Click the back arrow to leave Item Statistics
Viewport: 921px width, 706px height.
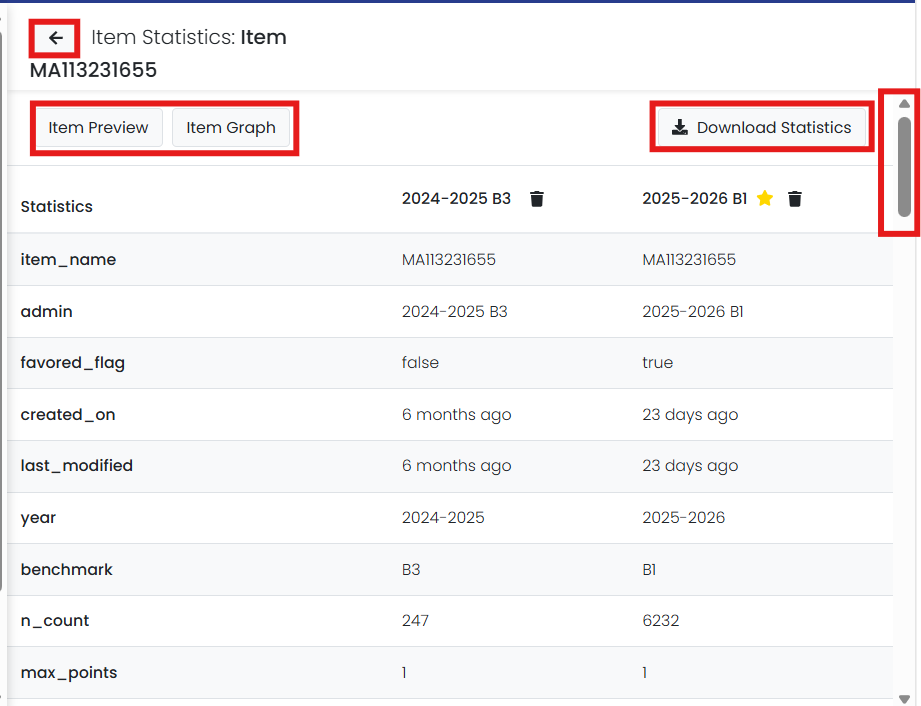54,37
